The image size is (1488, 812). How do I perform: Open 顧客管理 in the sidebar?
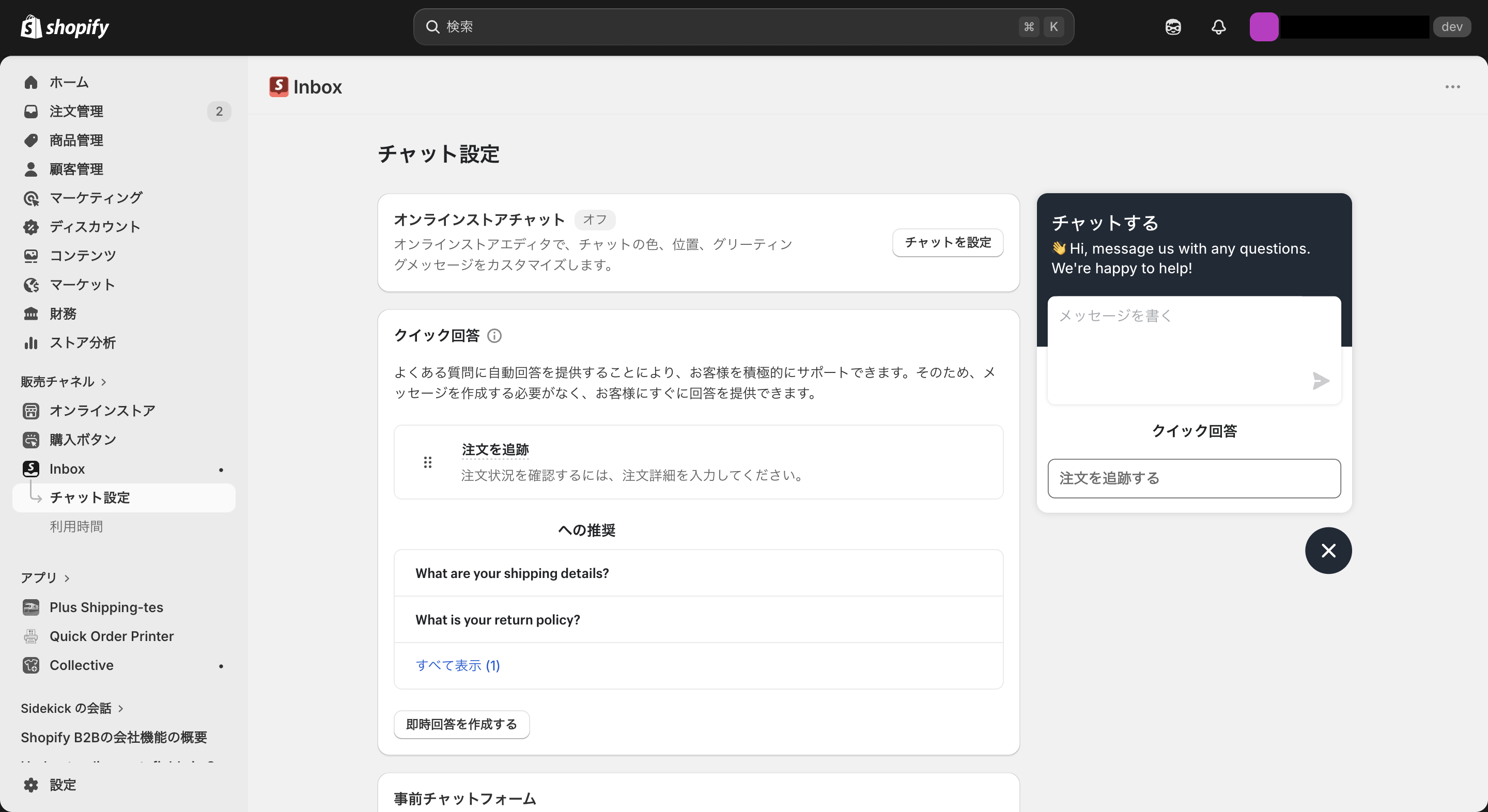(x=76, y=168)
